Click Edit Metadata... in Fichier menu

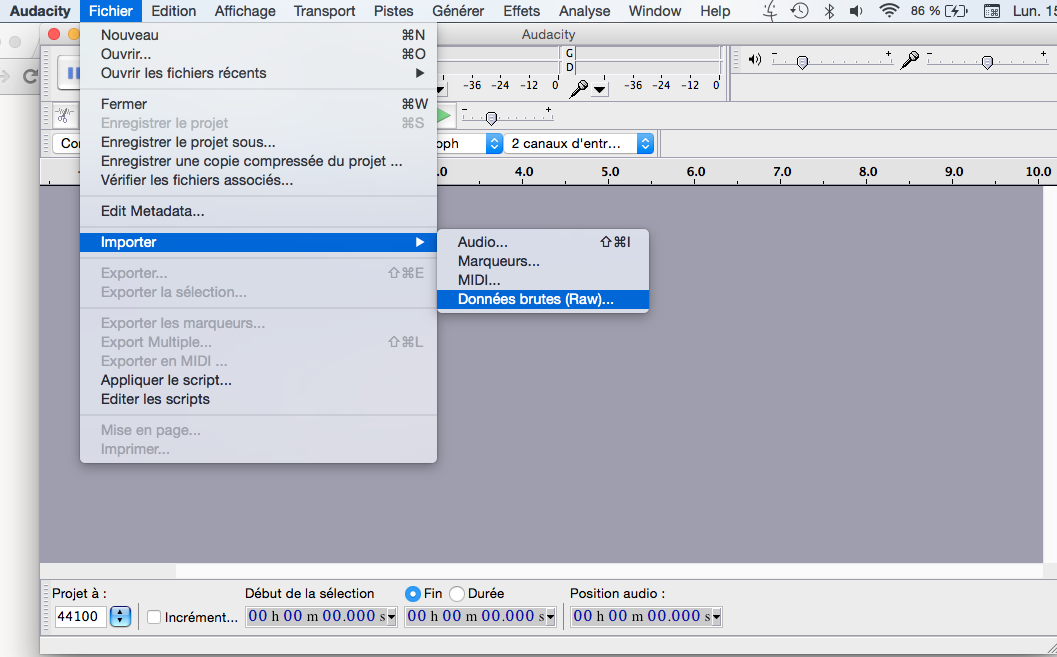click(x=152, y=211)
